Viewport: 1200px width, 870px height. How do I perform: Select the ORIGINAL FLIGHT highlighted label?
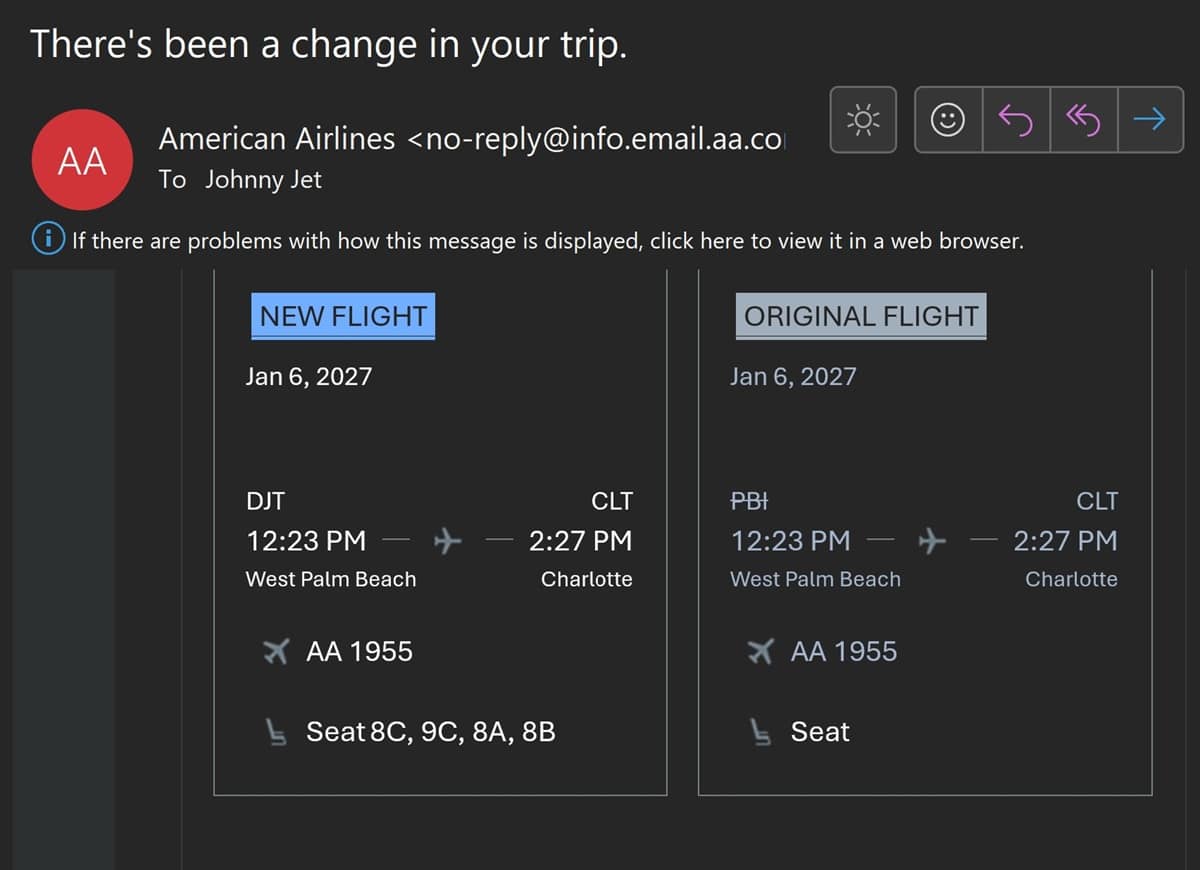pos(861,316)
